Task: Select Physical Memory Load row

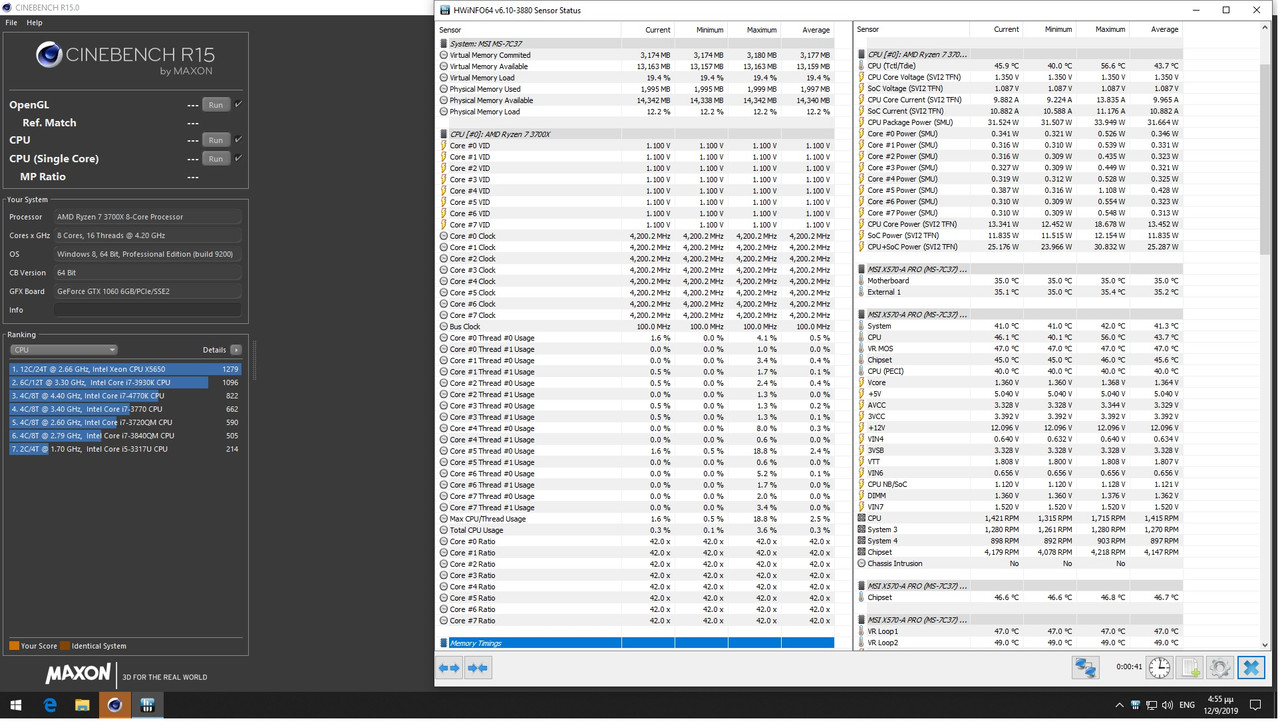Action: pos(637,112)
